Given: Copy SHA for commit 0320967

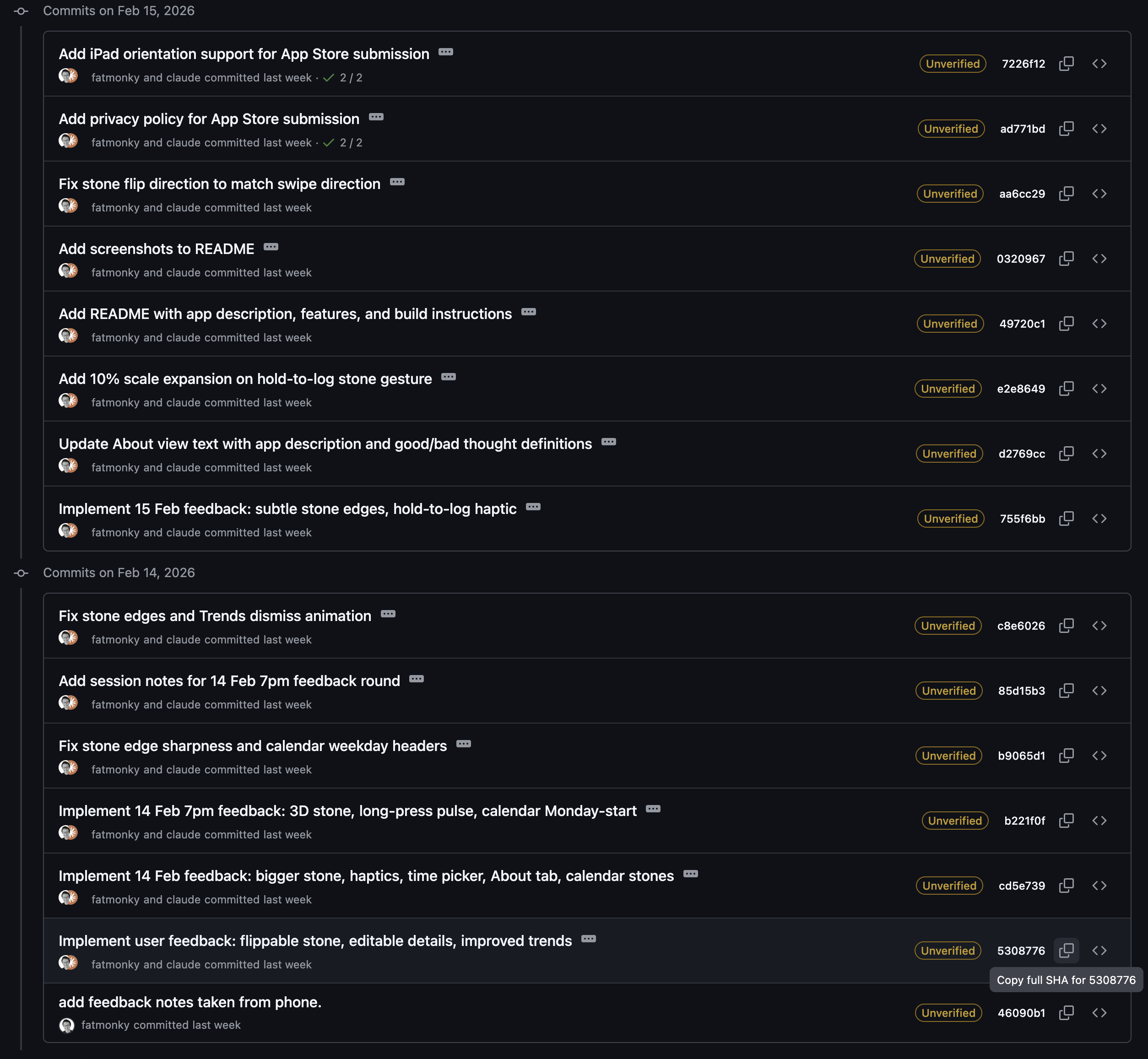Looking at the screenshot, I should (1066, 259).
